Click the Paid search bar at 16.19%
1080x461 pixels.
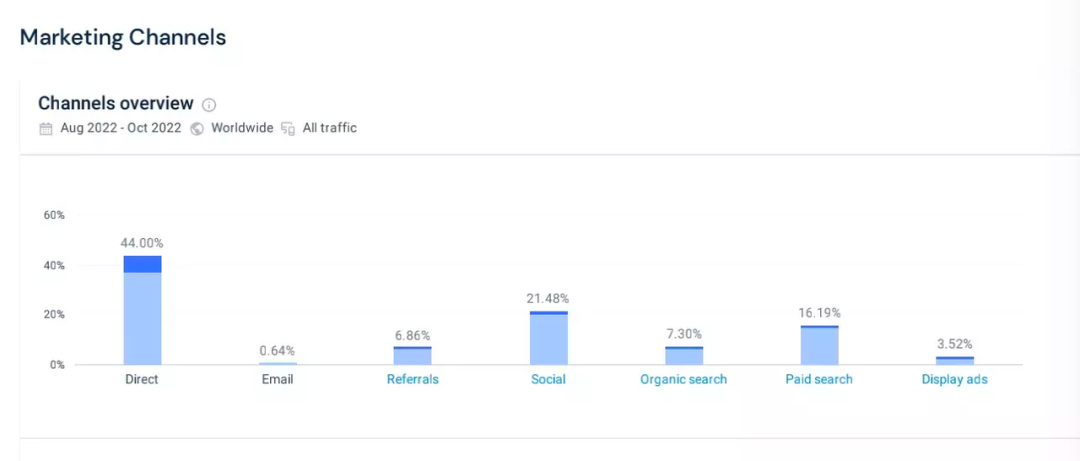[x=819, y=346]
